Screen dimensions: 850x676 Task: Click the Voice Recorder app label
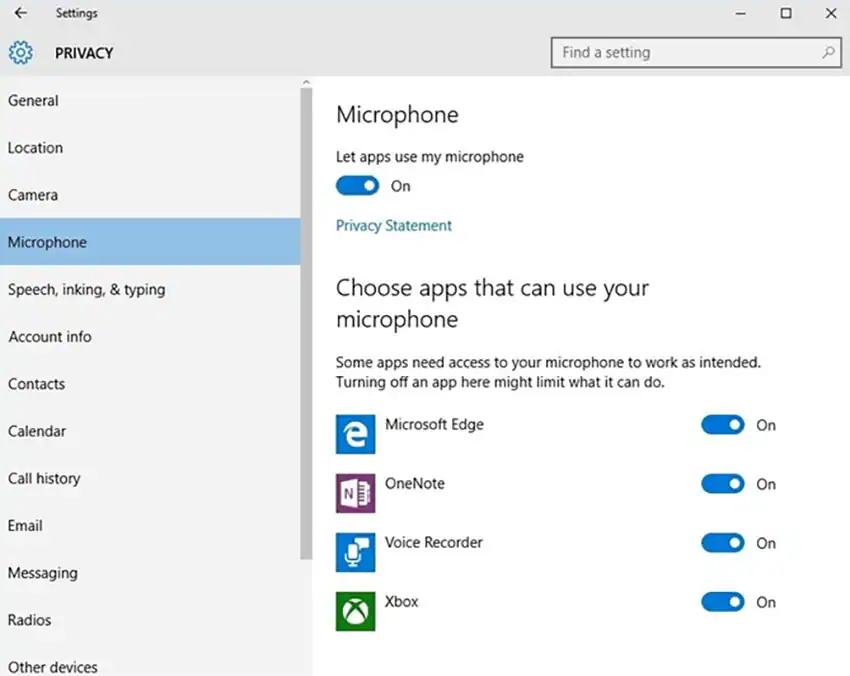pos(434,542)
